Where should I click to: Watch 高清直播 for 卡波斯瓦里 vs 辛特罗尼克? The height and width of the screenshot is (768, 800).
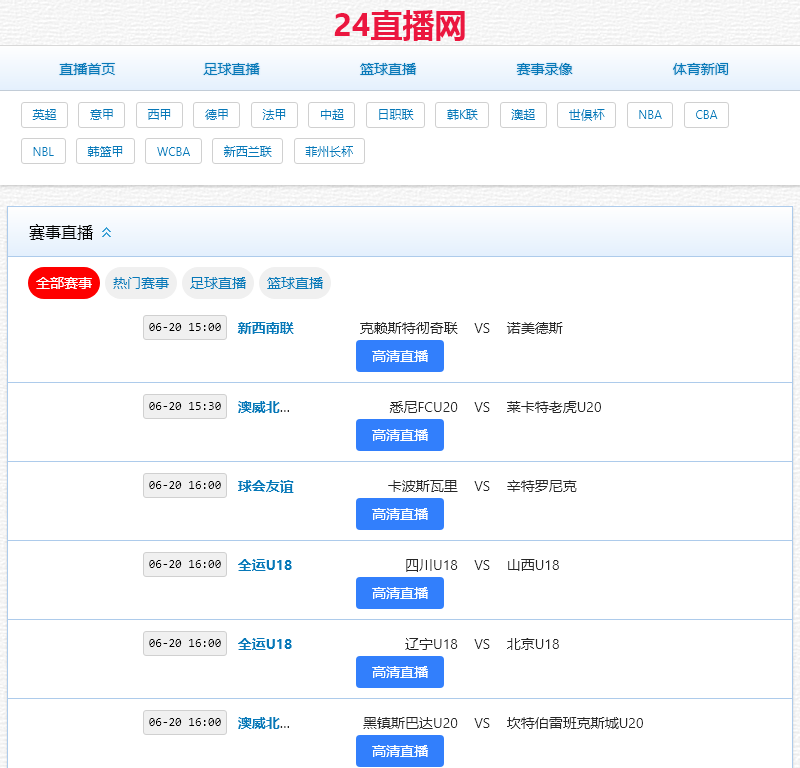(x=400, y=514)
